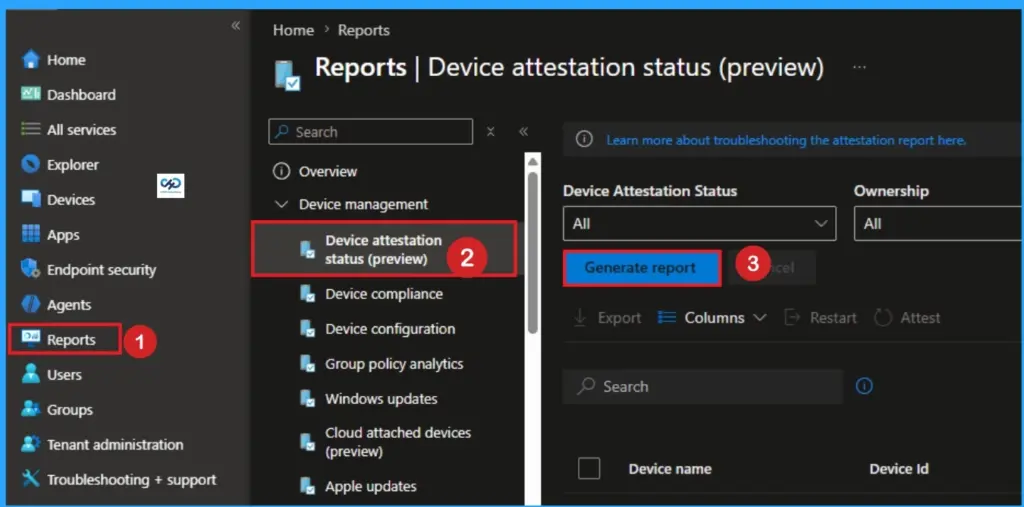Open the Ownership dropdown
1024x507 pixels.
[938, 224]
